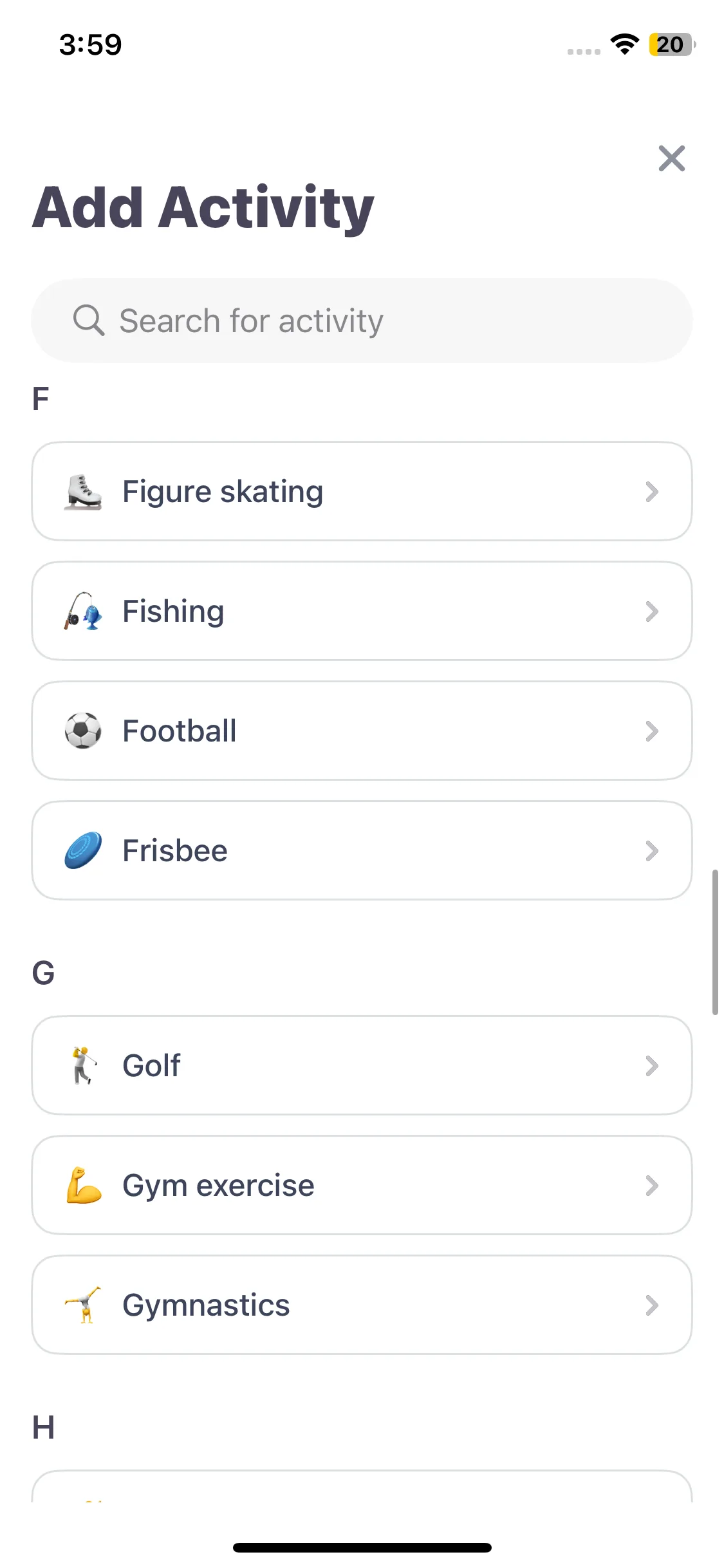Tap the cartwheel gymnastics icon
Image resolution: width=724 pixels, height=1568 pixels.
point(83,1305)
